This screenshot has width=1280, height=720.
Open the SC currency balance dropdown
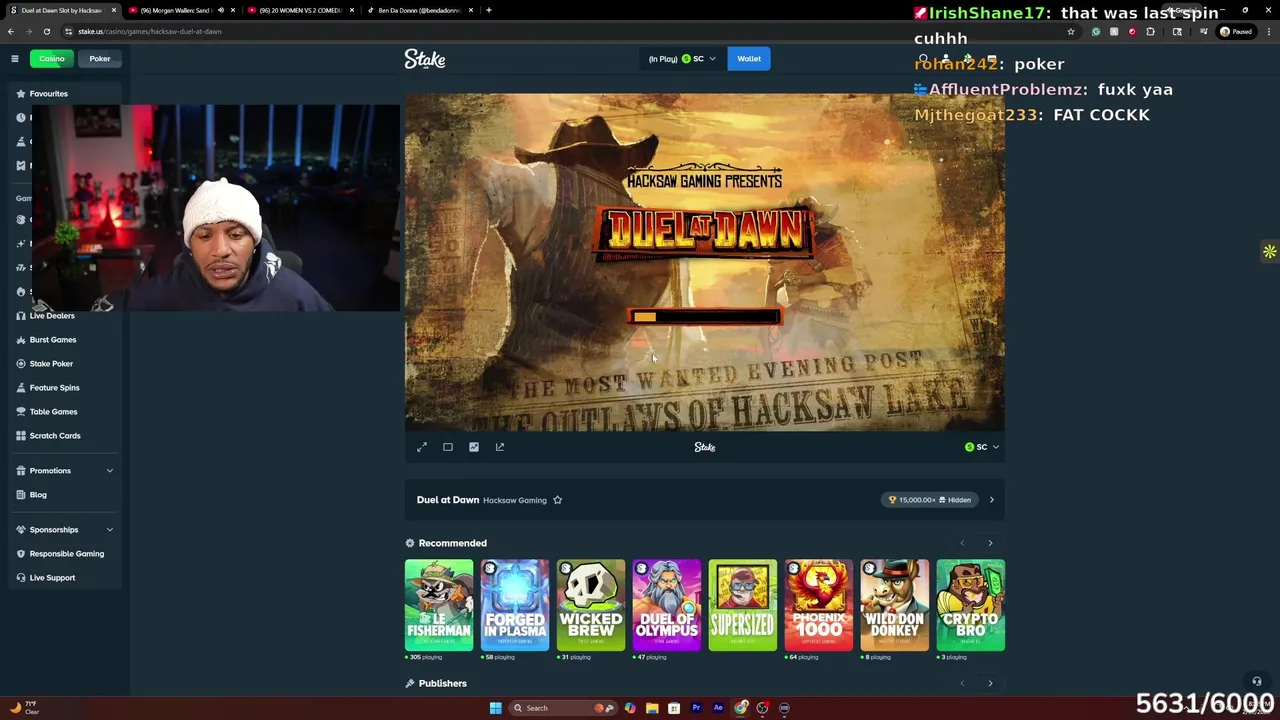(x=682, y=59)
